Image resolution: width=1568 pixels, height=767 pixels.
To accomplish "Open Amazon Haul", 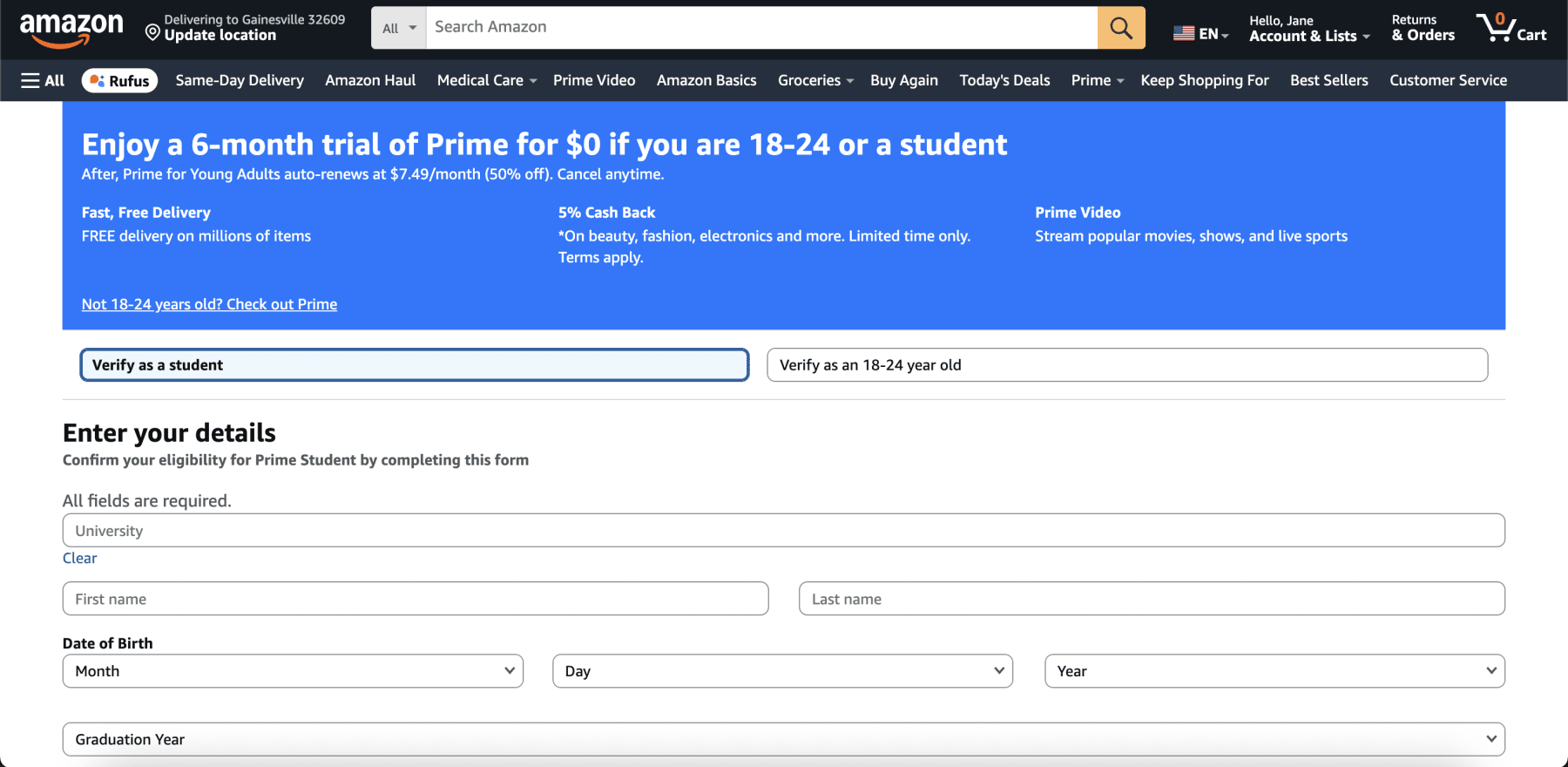I will point(370,80).
